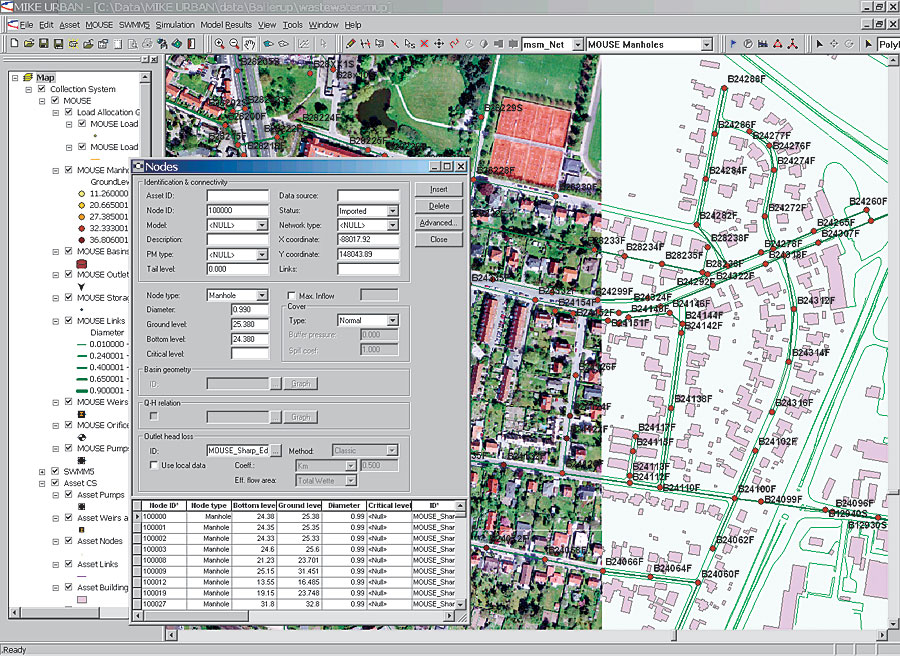The image size is (900, 656).
Task: Click the Advanced... button
Action: (x=439, y=223)
